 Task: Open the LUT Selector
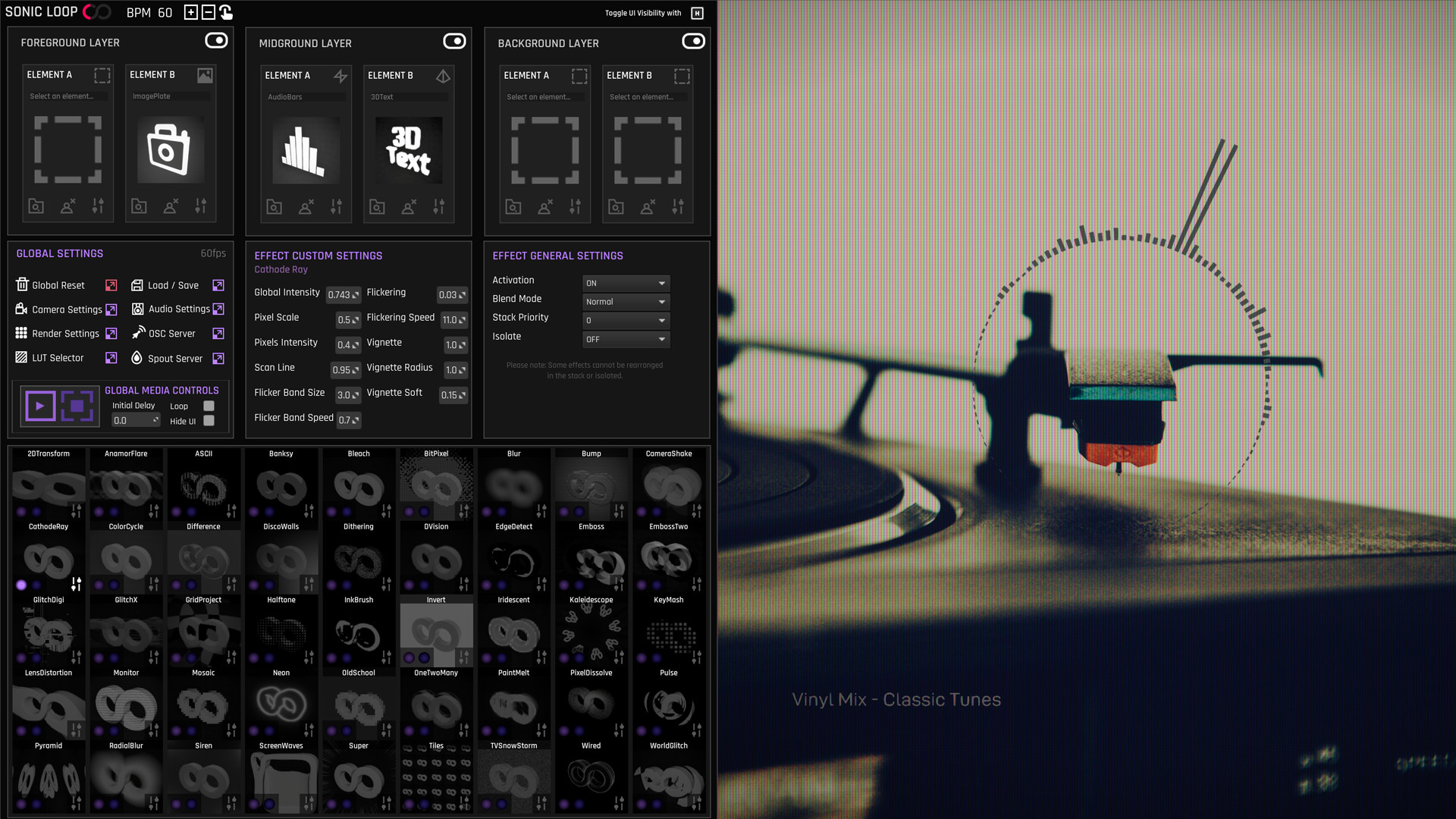click(x=21, y=357)
